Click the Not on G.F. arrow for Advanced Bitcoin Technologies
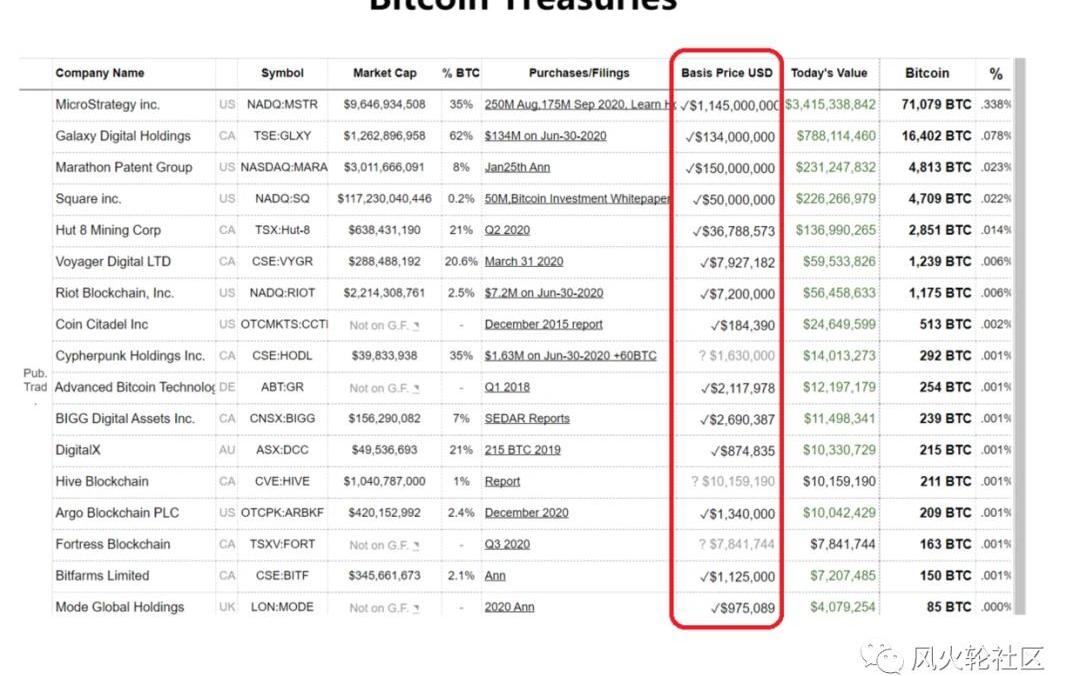Image resolution: width=1080 pixels, height=676 pixels. [x=416, y=388]
